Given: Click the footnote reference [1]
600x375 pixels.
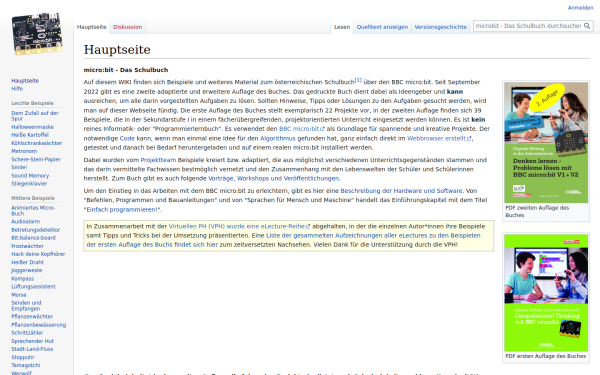Looking at the screenshot, I should [x=358, y=80].
